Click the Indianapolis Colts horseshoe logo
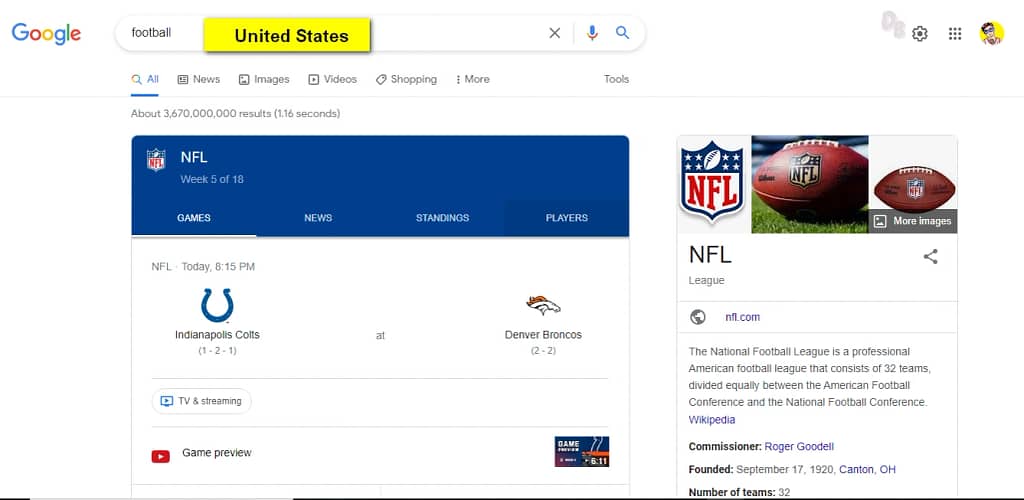 (217, 305)
